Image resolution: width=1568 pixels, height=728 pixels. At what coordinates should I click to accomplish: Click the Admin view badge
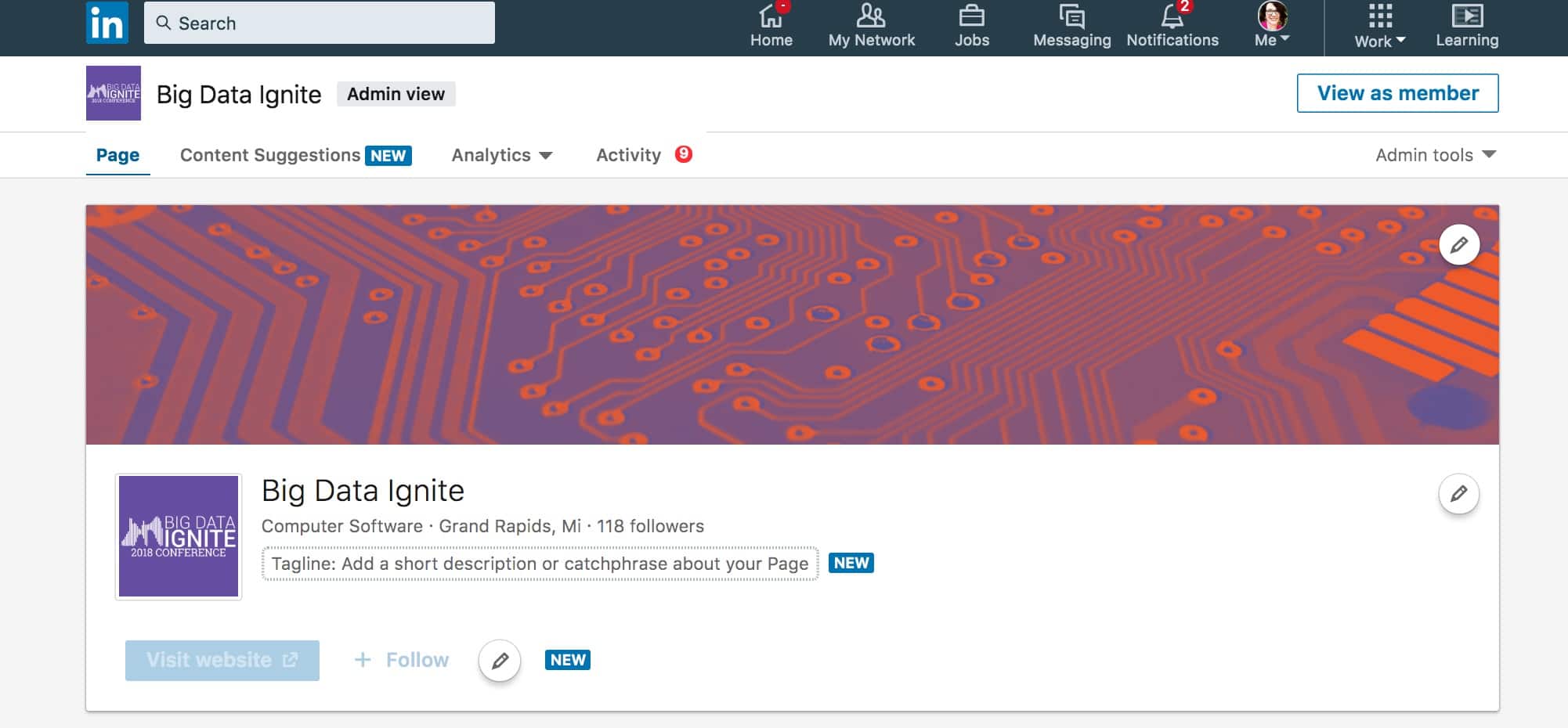point(396,94)
